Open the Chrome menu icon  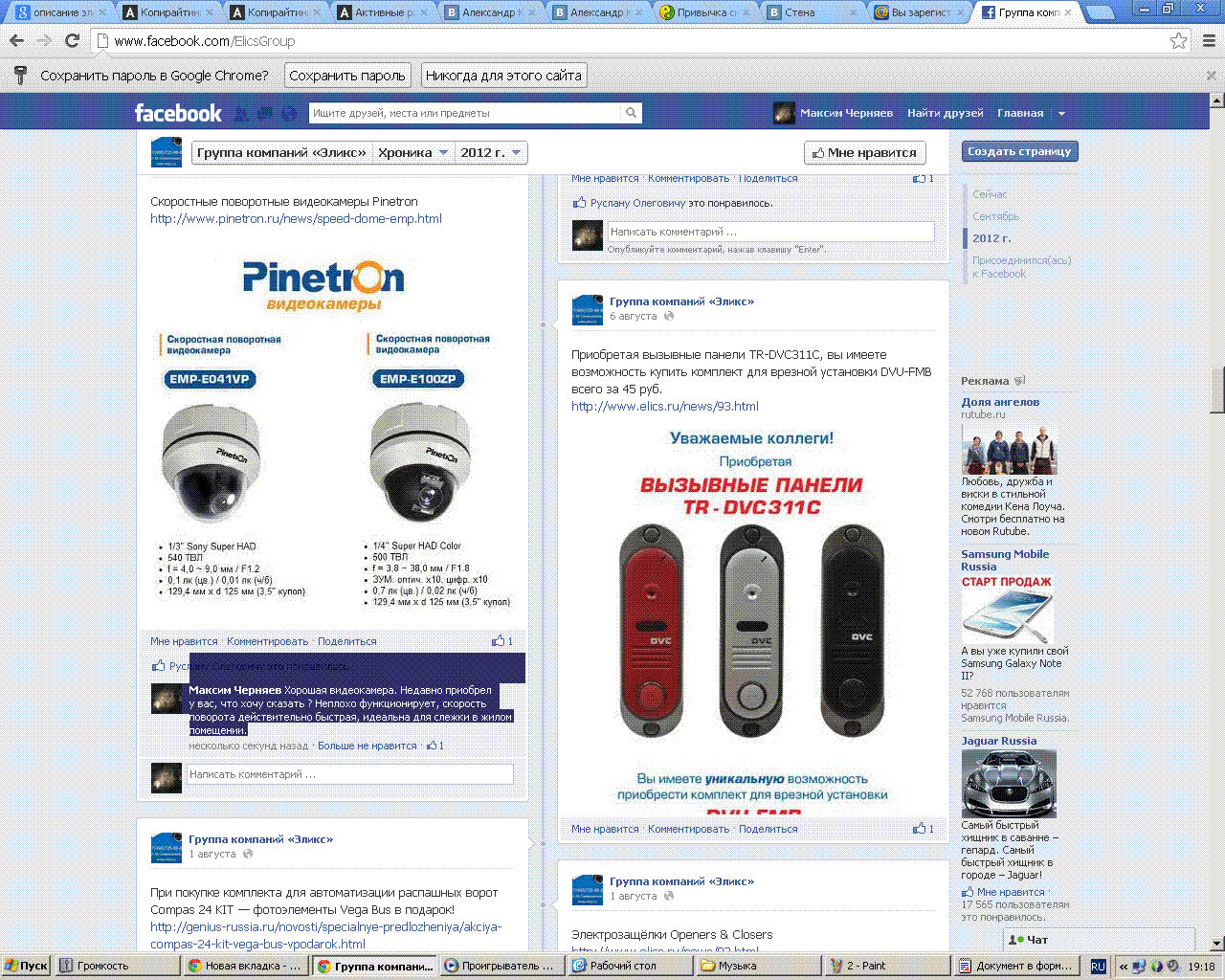(x=1209, y=41)
